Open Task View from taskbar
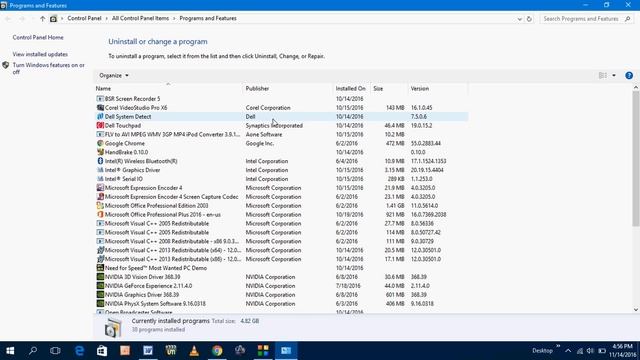Screen dimensions: 640x360 55,351
